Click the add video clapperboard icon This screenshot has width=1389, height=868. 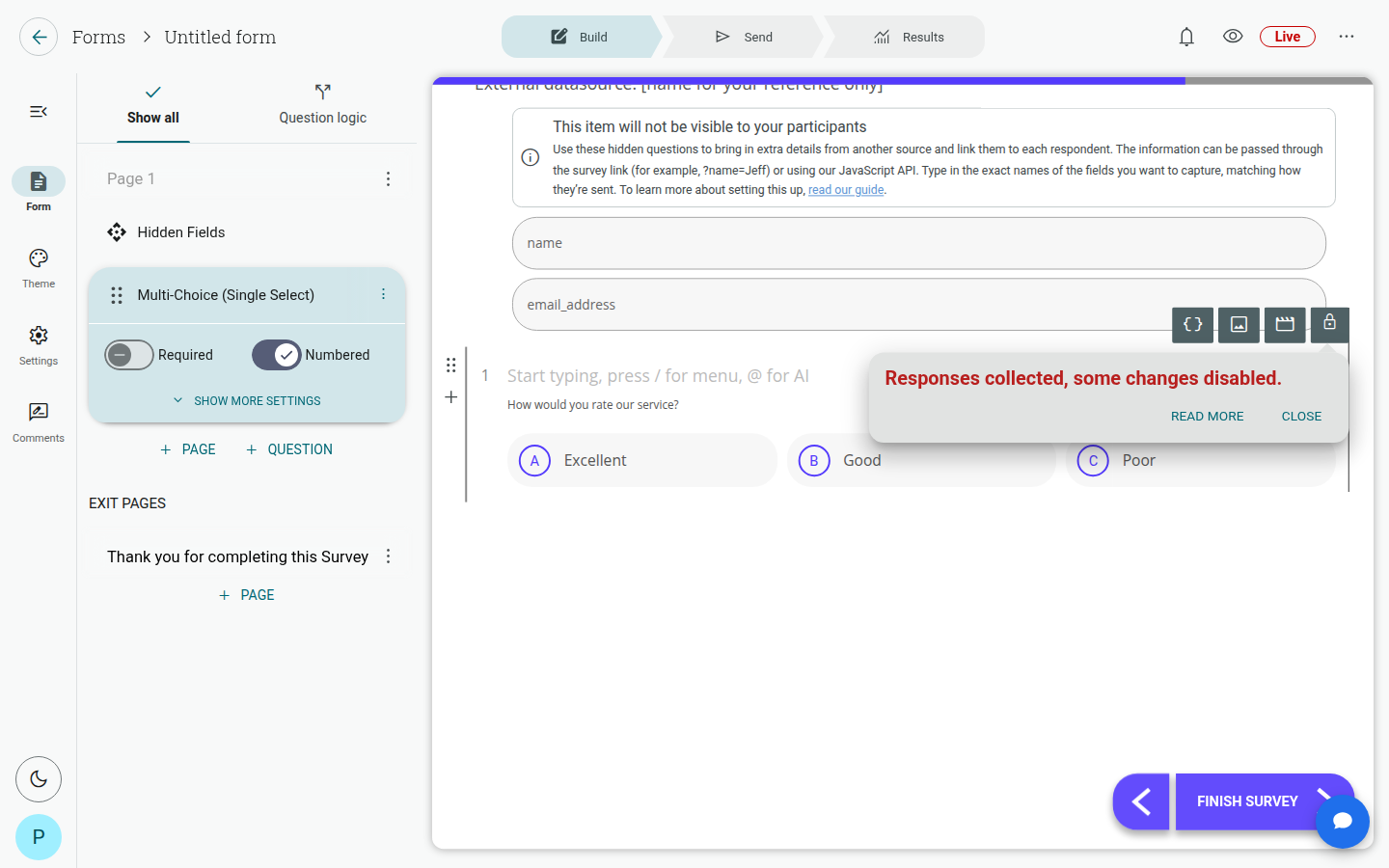[x=1285, y=325]
